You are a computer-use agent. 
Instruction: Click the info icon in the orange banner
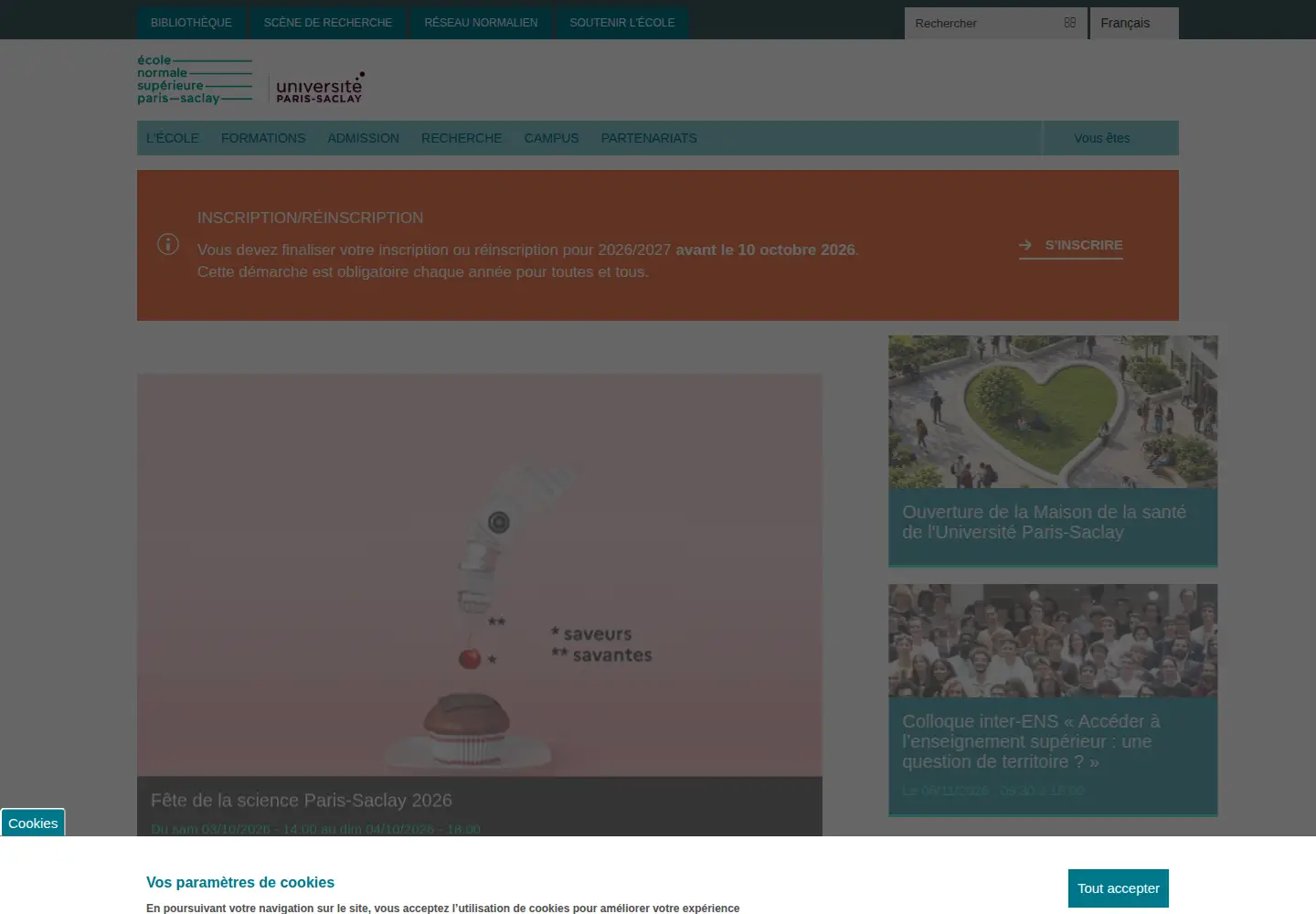pos(168,244)
